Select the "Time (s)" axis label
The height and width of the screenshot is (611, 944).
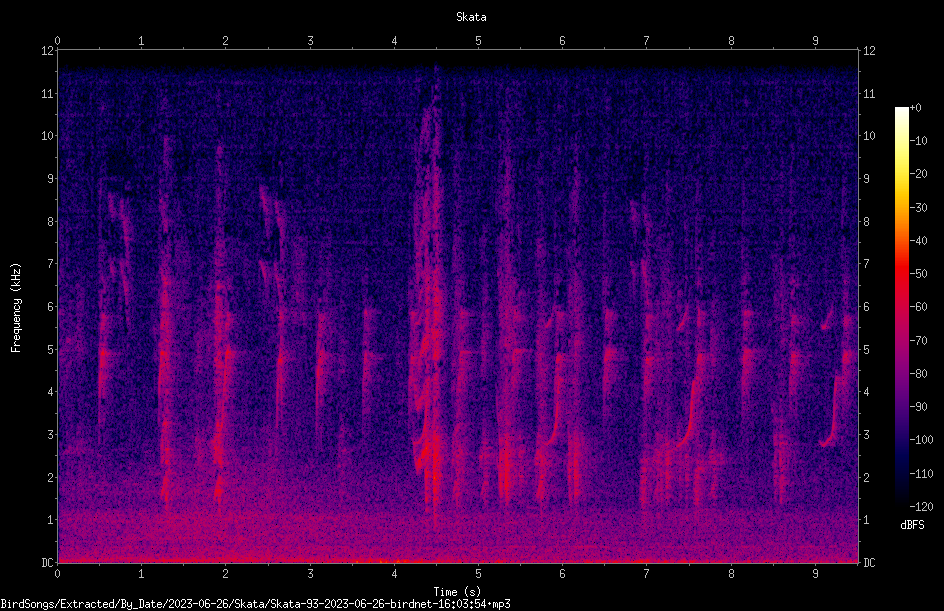[457, 592]
